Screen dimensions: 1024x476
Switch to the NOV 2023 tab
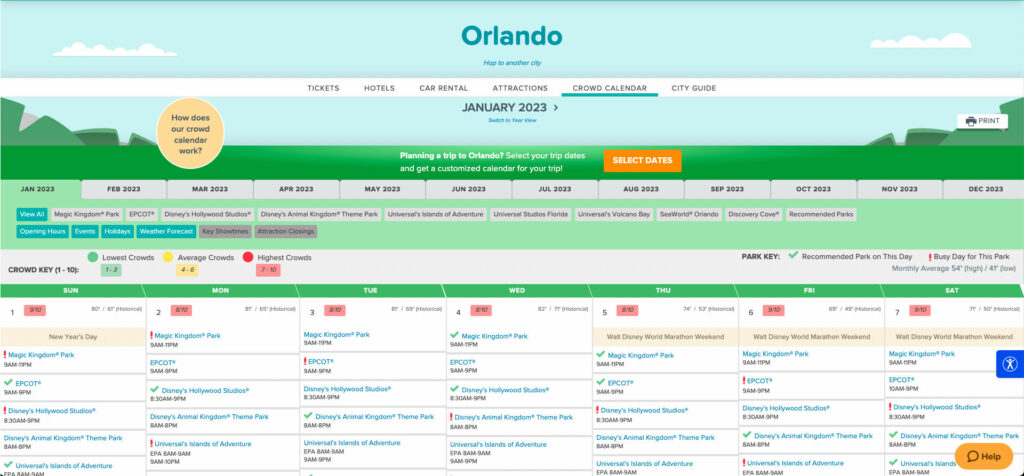click(x=900, y=189)
